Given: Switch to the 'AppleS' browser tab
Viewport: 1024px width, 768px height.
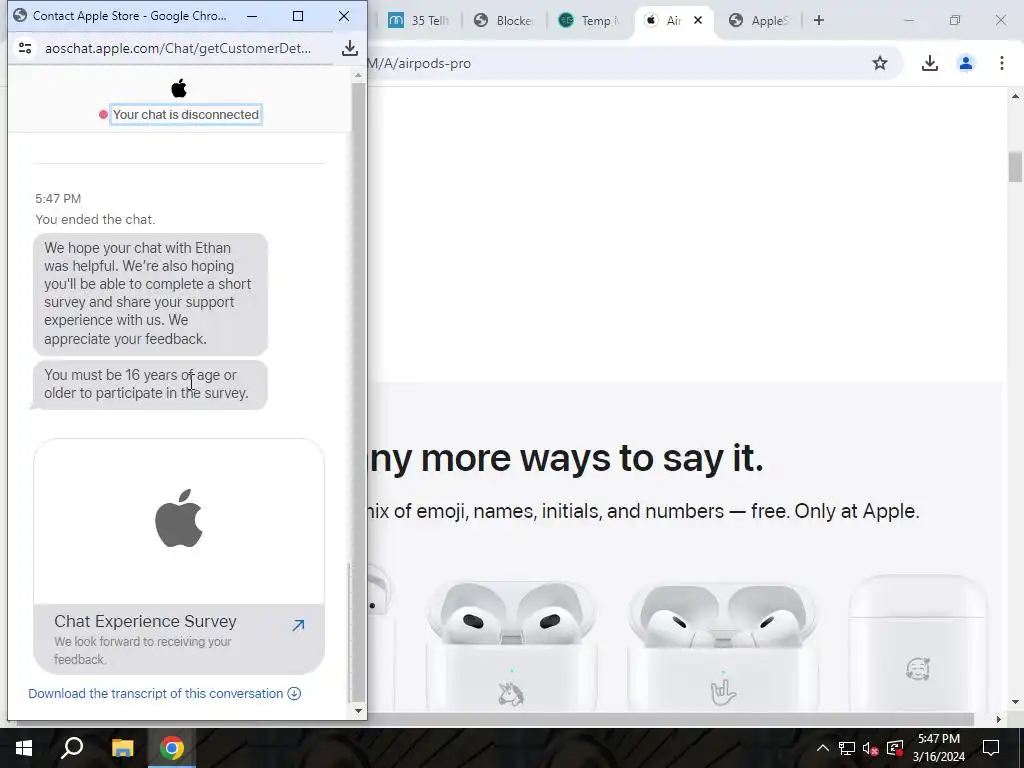Looking at the screenshot, I should (x=759, y=20).
